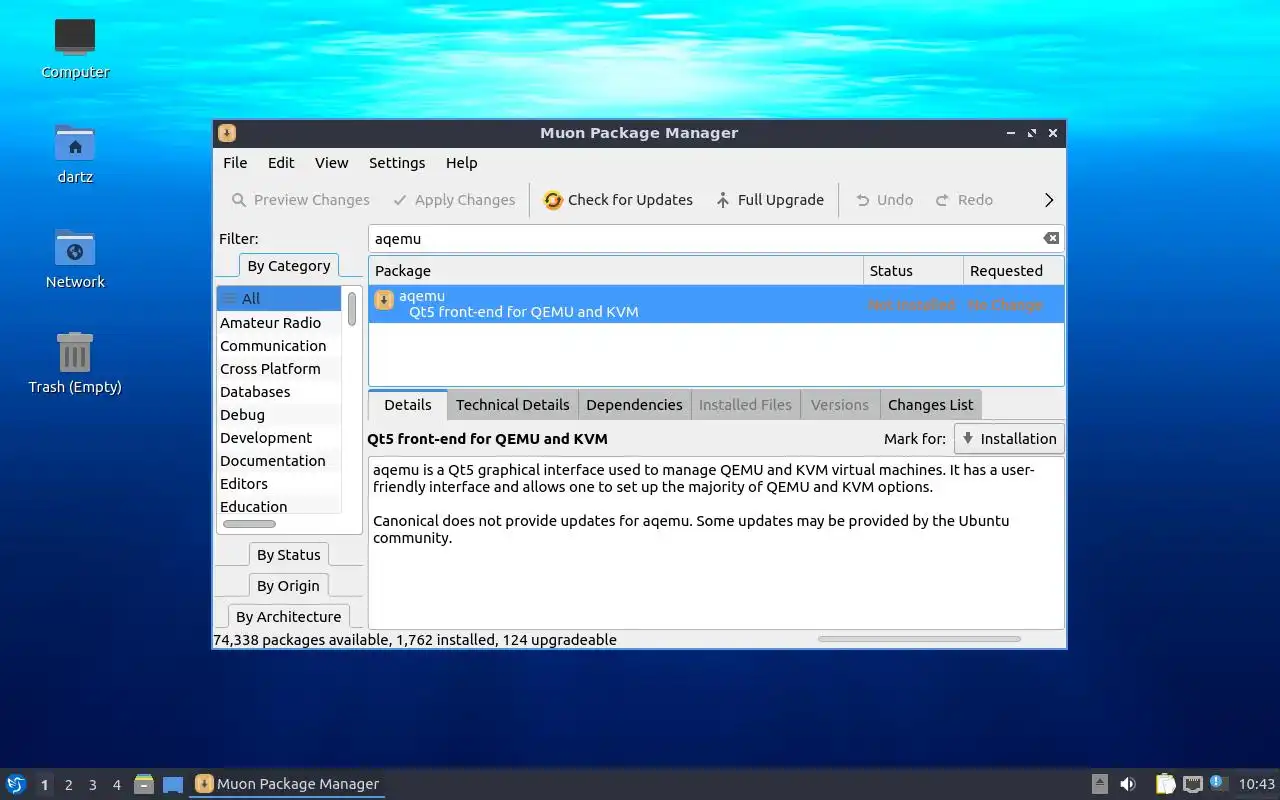Open the Settings menu
The width and height of the screenshot is (1280, 800).
397,163
